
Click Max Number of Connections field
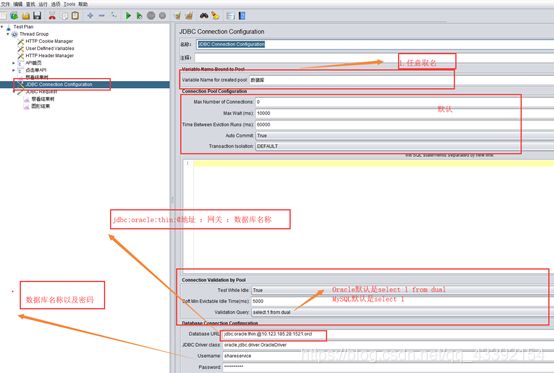point(404,102)
